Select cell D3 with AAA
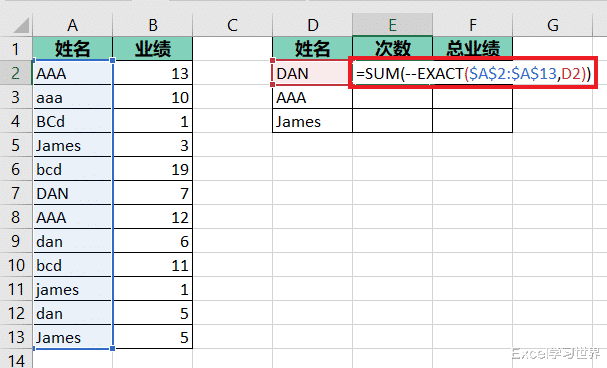This screenshot has width=607, height=368. coord(312,97)
